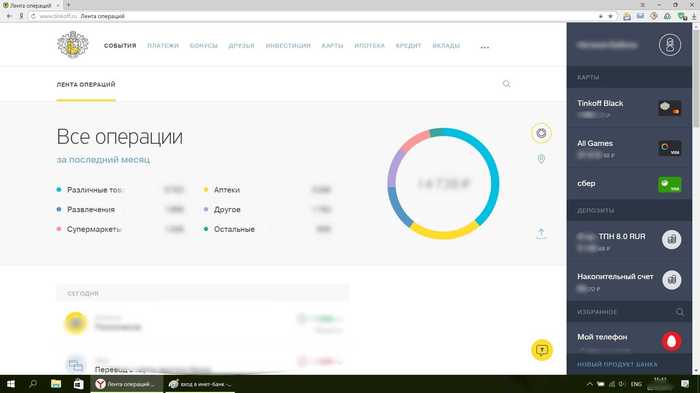Open the ДРУЗЬЯ navigation item

pos(242,46)
